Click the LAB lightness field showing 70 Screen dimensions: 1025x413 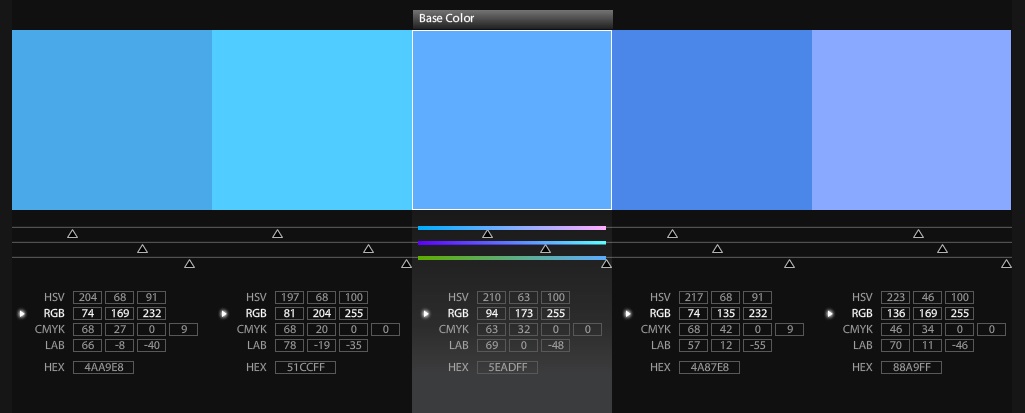tap(893, 346)
